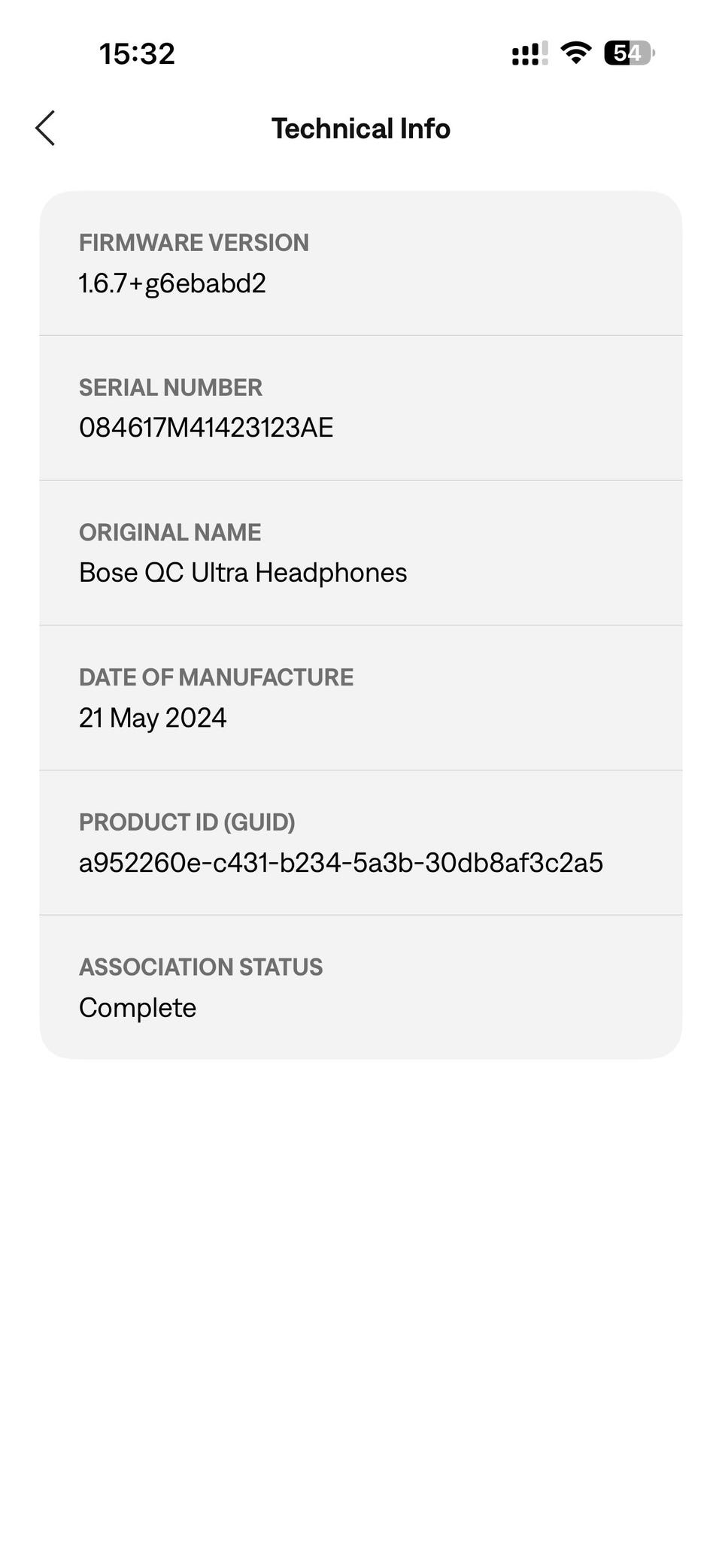
Task: Tap the back chevron arrow
Action: tap(45, 129)
